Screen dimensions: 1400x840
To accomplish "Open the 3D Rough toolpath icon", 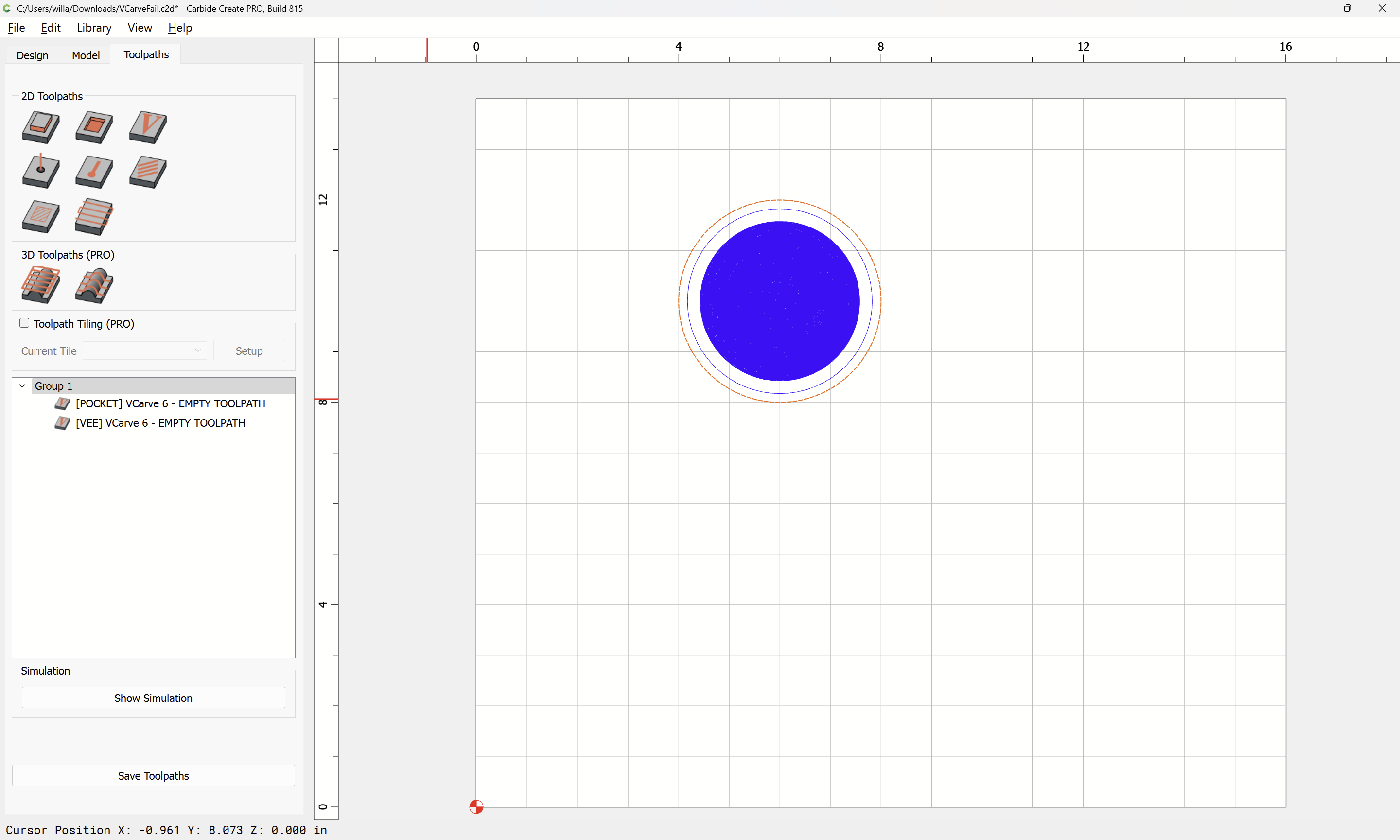I will coord(41,285).
